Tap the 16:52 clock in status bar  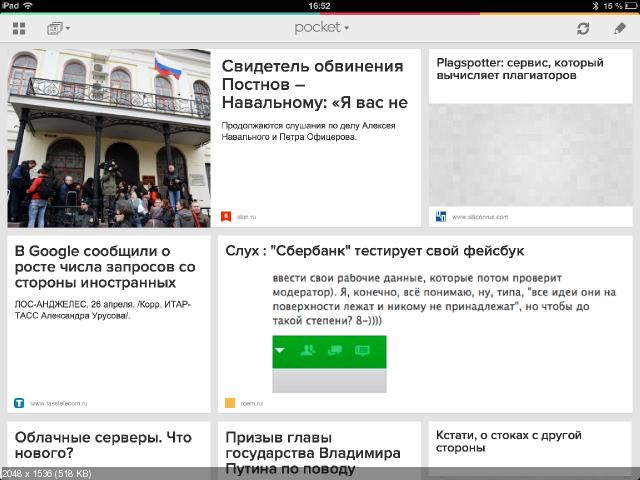coord(319,6)
